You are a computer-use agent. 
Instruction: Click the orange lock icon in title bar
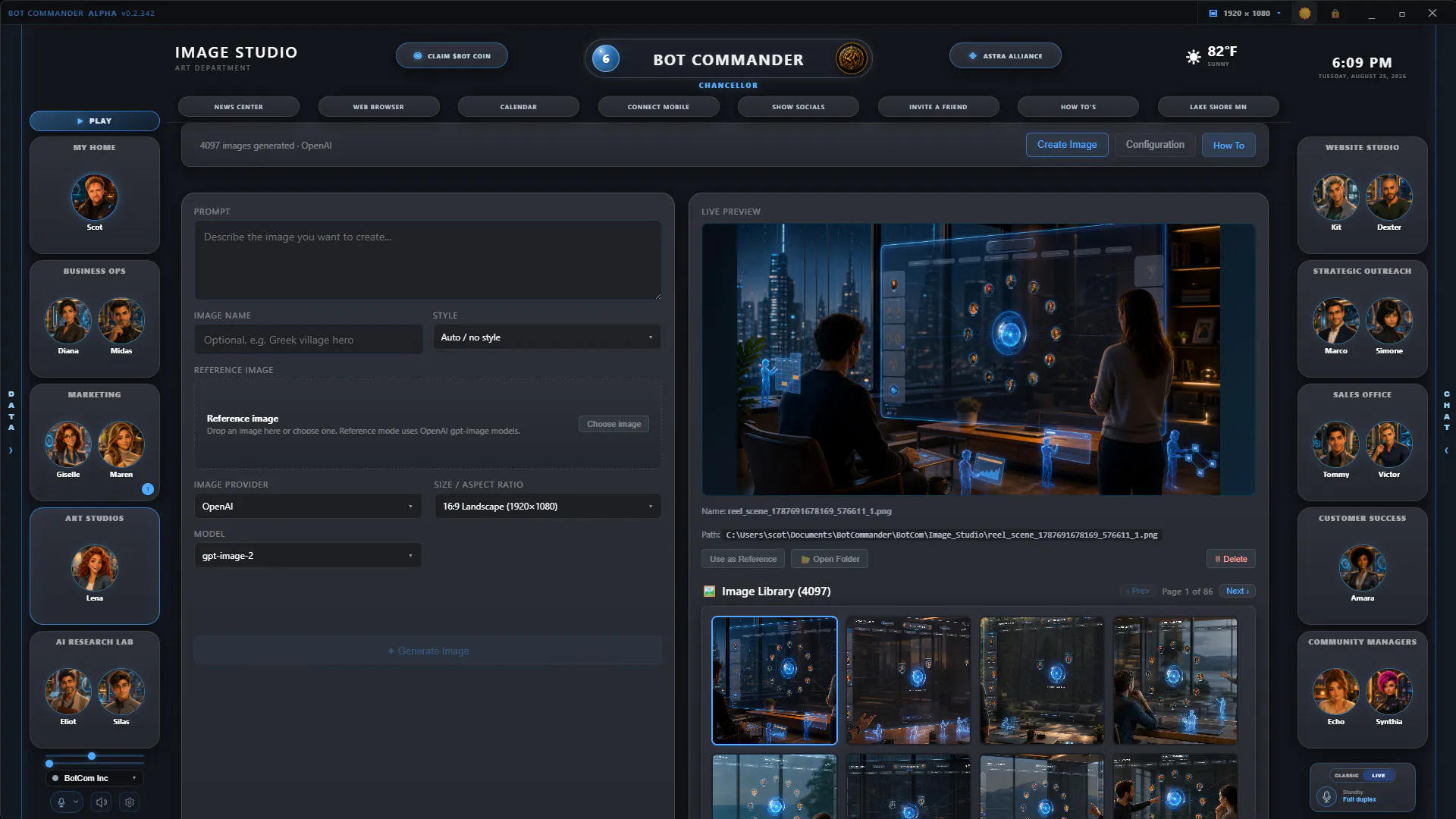coord(1335,14)
